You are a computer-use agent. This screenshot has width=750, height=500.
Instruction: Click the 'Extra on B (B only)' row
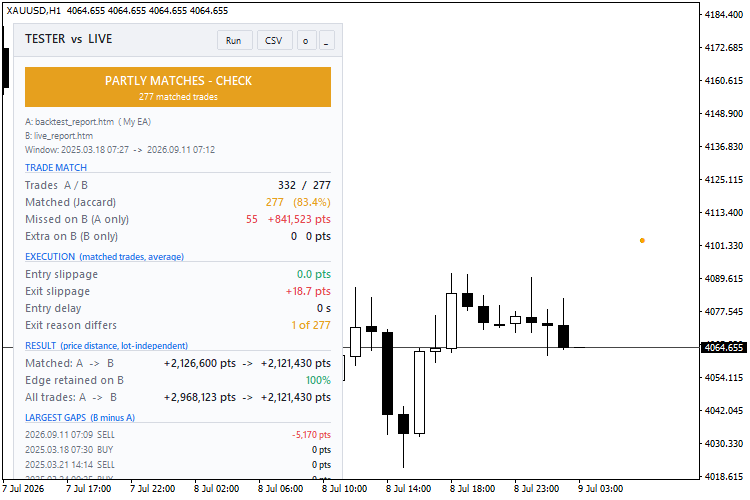coord(178,236)
